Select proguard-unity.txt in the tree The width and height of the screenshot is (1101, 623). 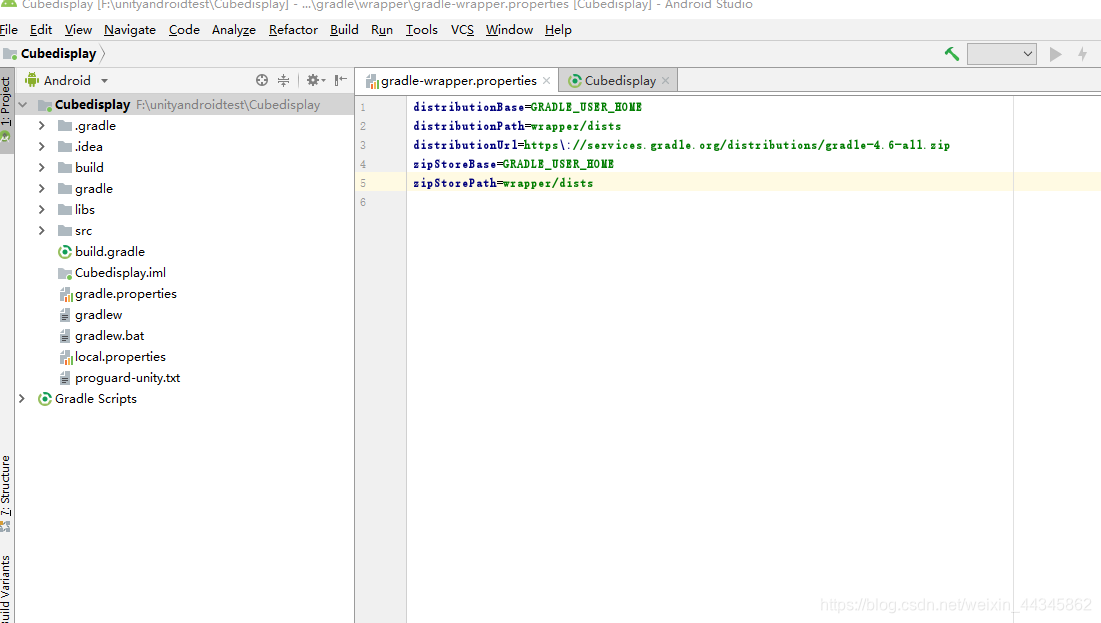(x=127, y=378)
